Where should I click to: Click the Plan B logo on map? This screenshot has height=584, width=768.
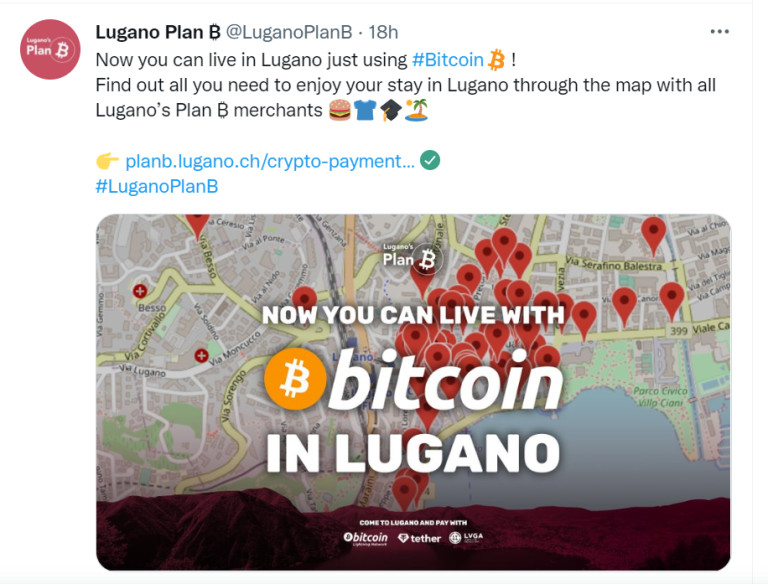point(412,257)
